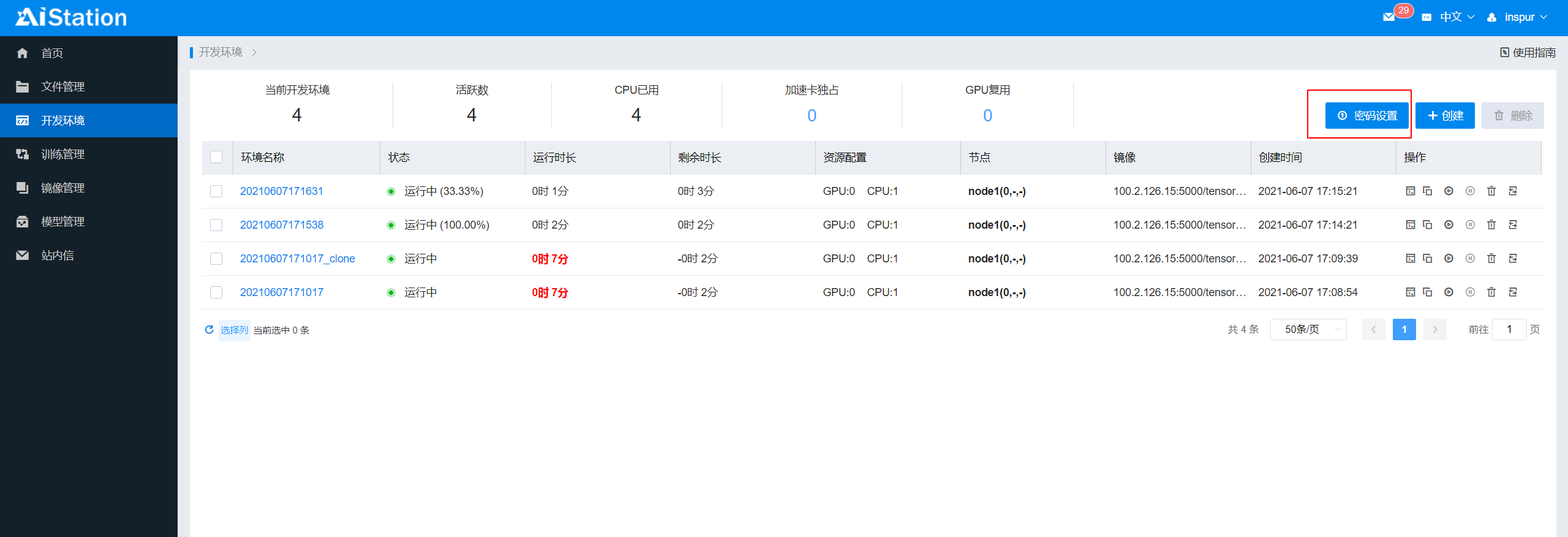Open mail notifications with 29 badge
Image resolution: width=1568 pixels, height=537 pixels.
click(x=1389, y=17)
